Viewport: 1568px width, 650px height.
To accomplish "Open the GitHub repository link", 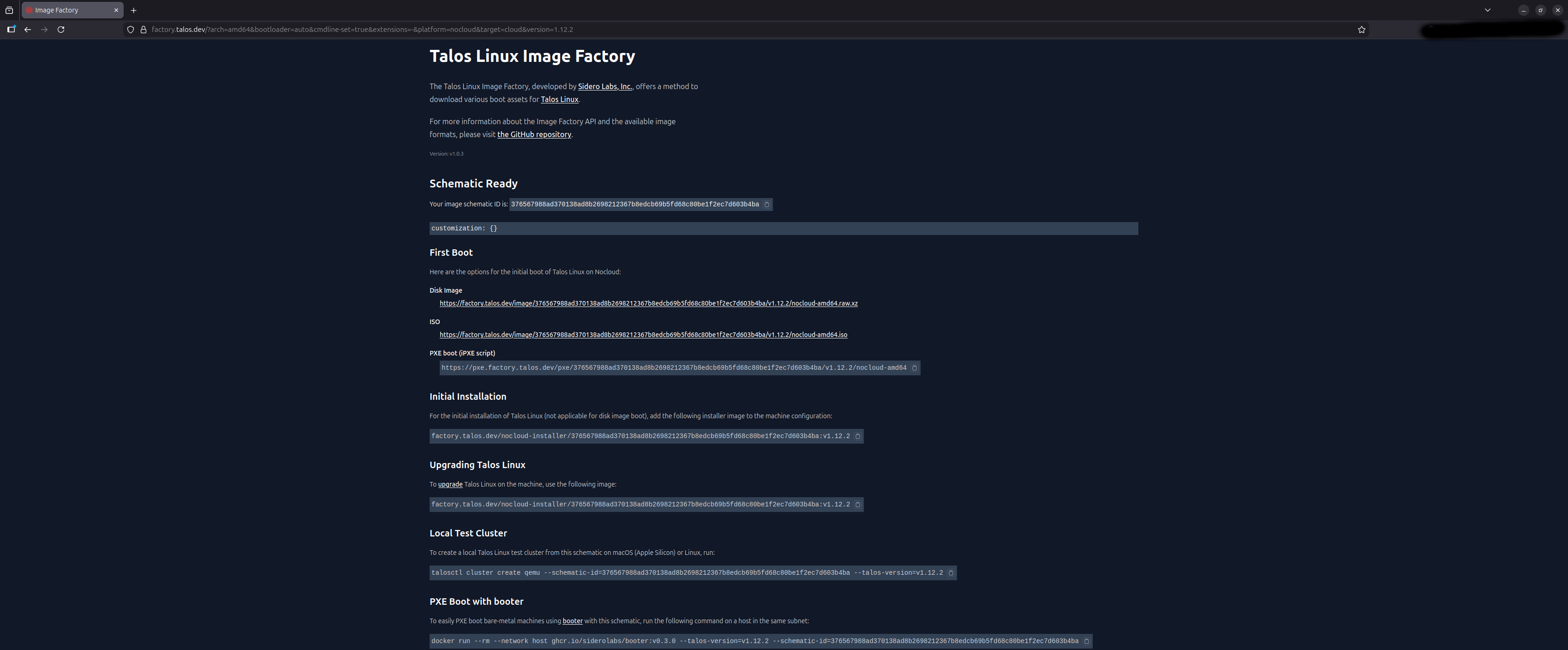I will (534, 135).
